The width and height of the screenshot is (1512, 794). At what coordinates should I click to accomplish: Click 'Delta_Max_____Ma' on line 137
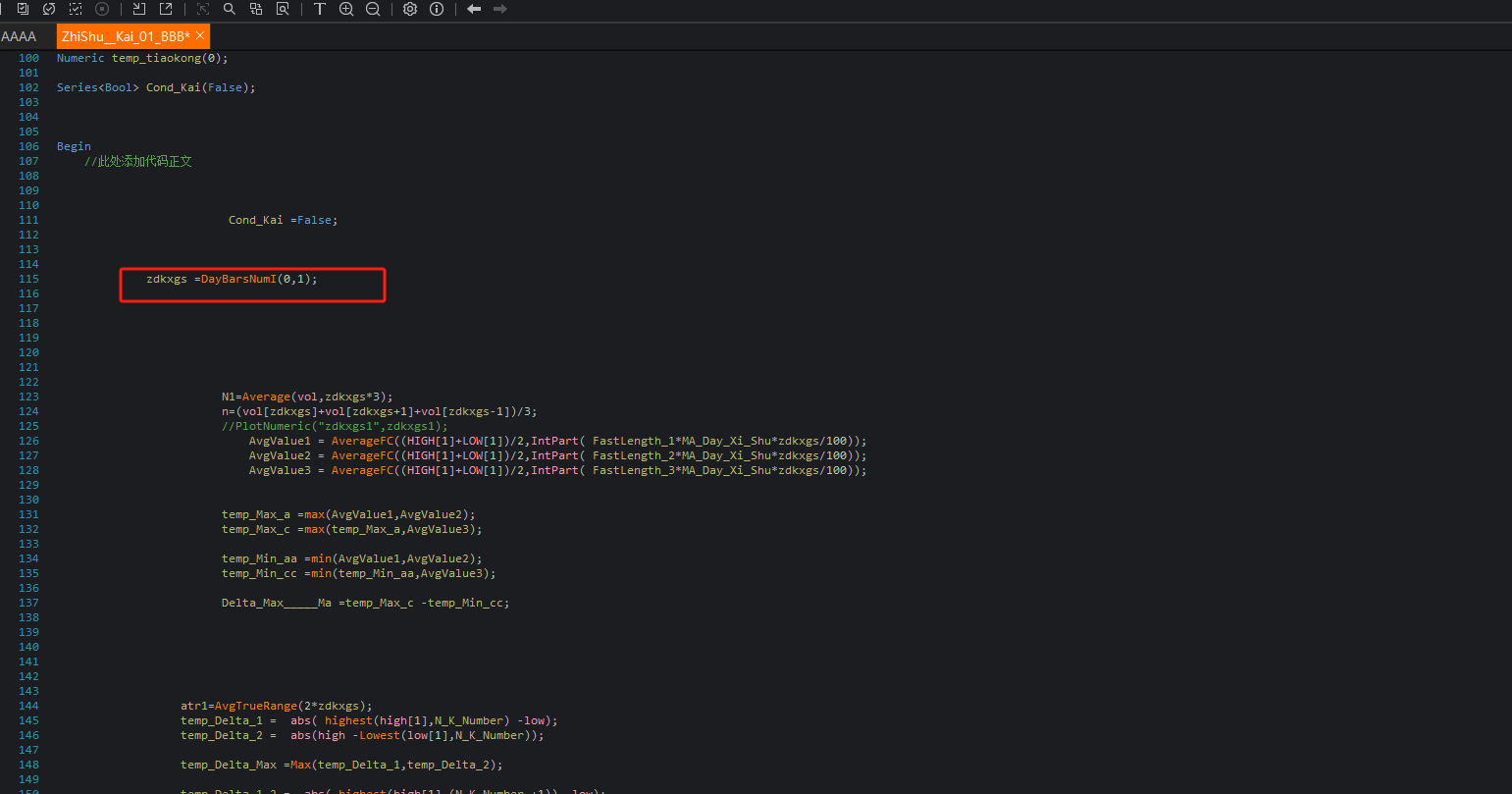(277, 603)
